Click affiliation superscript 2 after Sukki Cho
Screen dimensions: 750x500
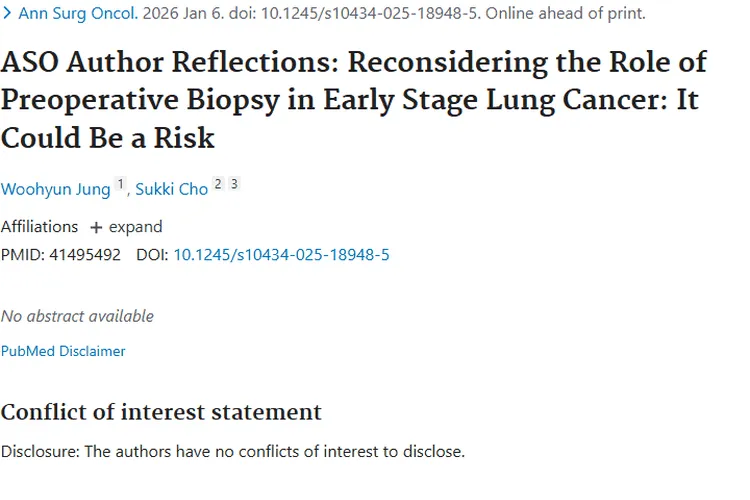(218, 185)
